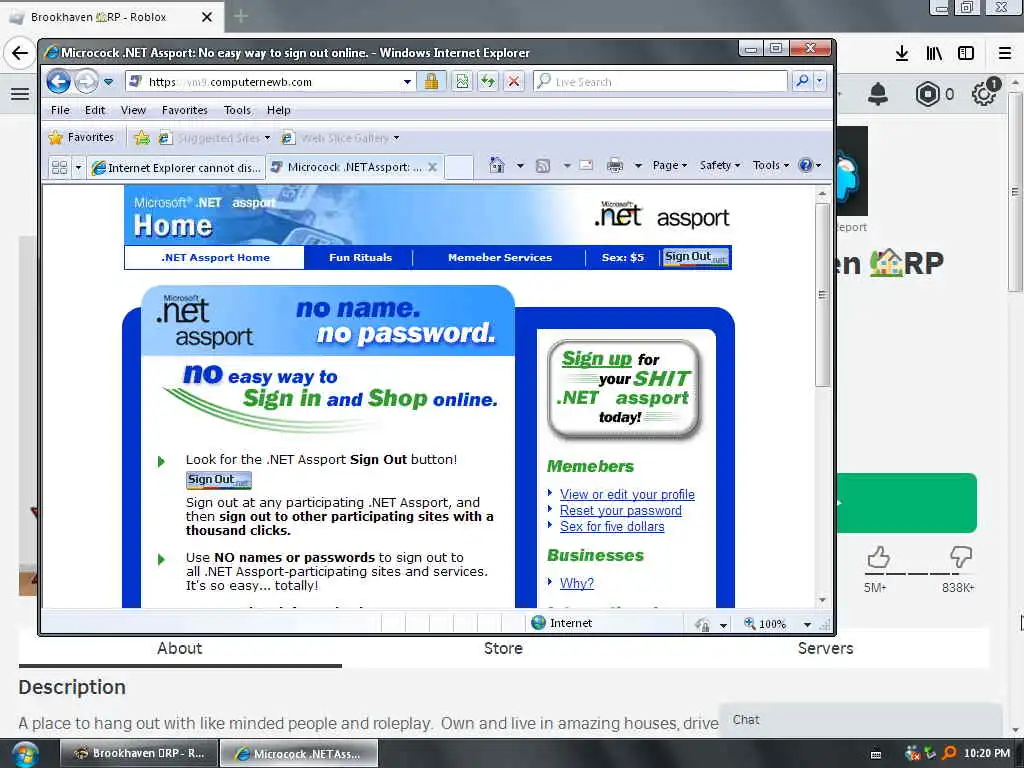Click the Print icon
This screenshot has width=1024, height=768.
(615, 165)
